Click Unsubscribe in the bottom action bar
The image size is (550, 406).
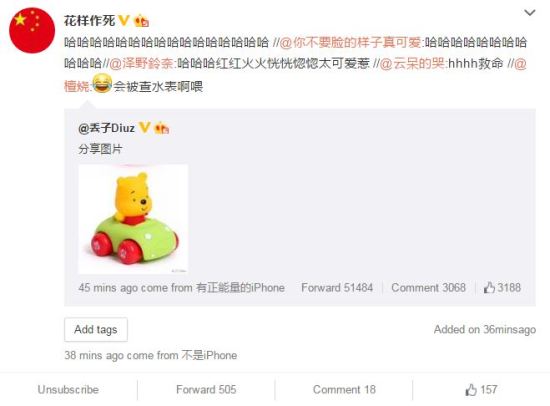point(68,390)
